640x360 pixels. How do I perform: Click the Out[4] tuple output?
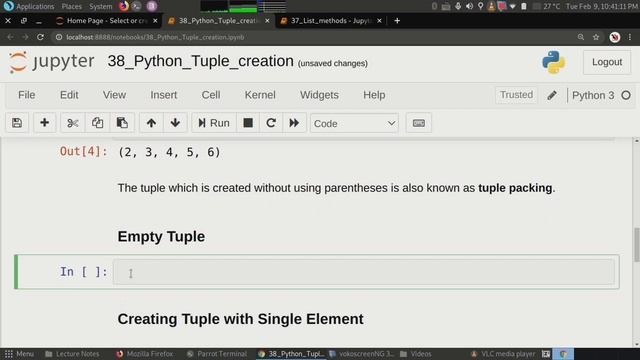pos(169,152)
